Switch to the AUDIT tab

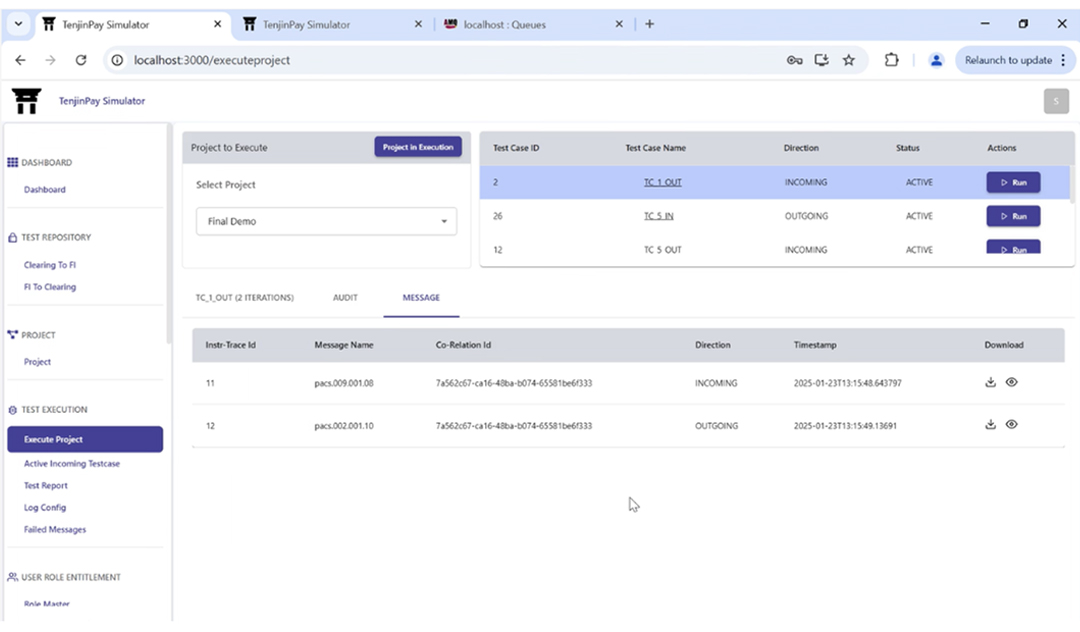point(345,297)
